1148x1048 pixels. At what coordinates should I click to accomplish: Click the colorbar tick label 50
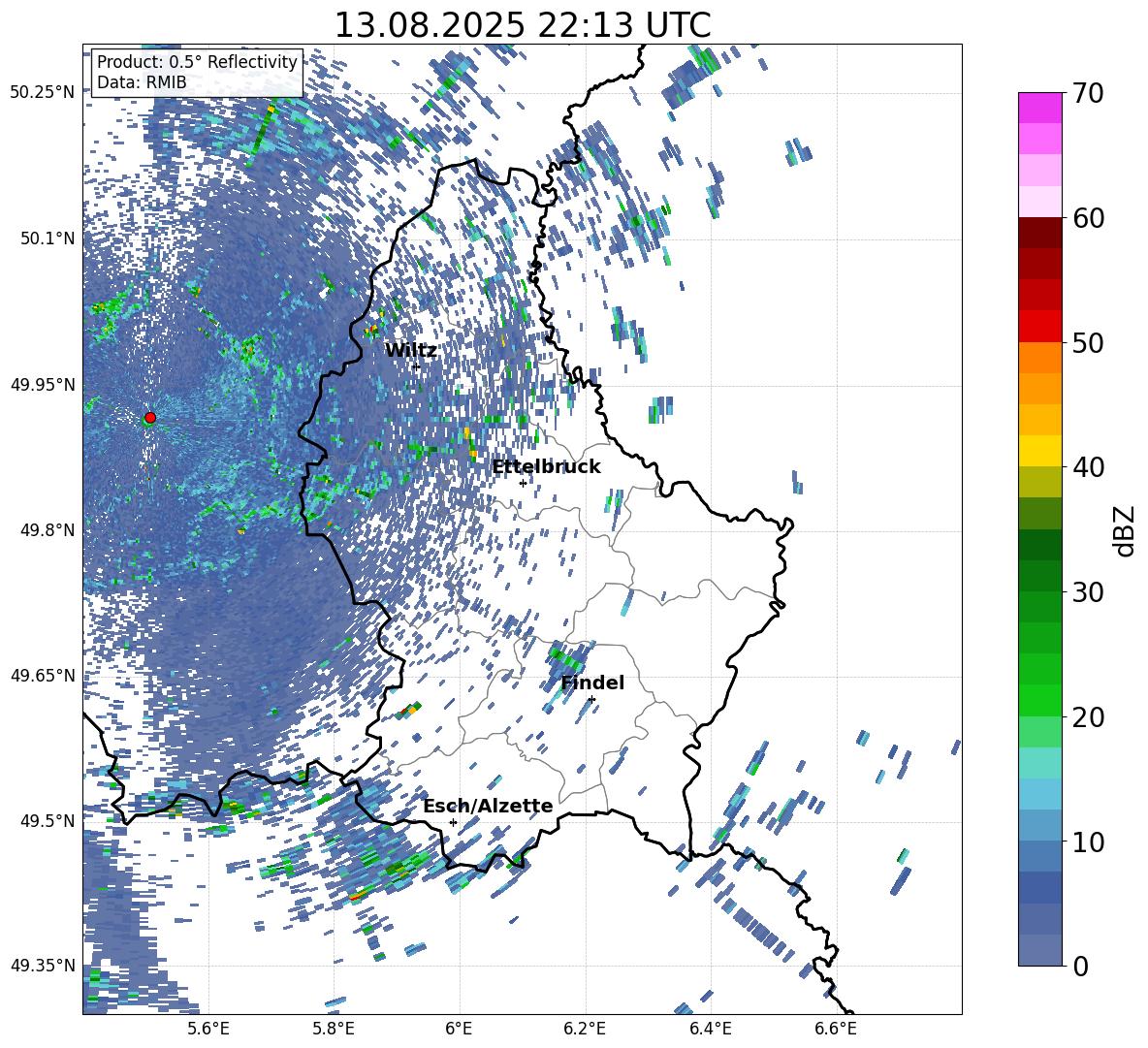1088,342
